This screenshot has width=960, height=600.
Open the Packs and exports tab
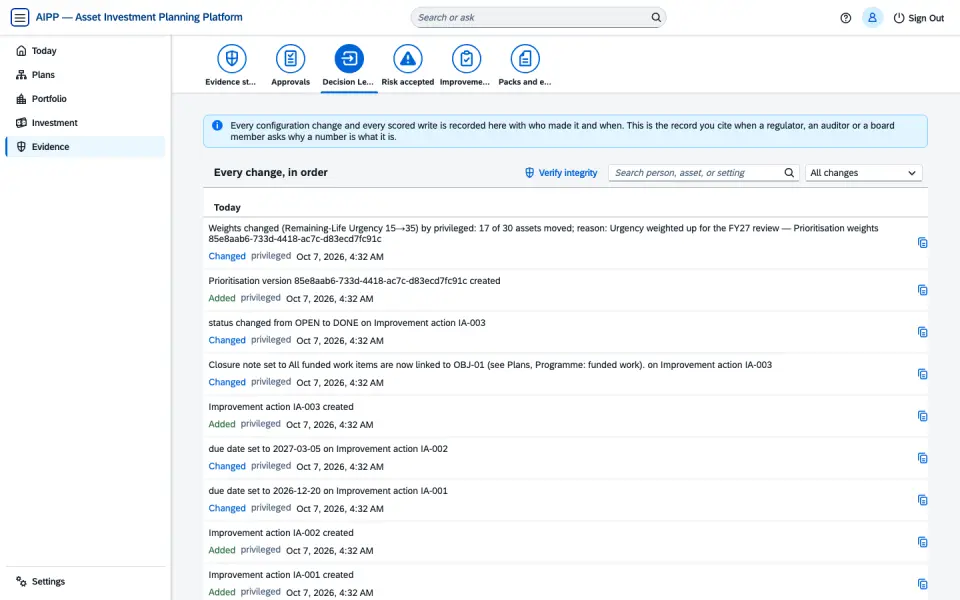(525, 66)
